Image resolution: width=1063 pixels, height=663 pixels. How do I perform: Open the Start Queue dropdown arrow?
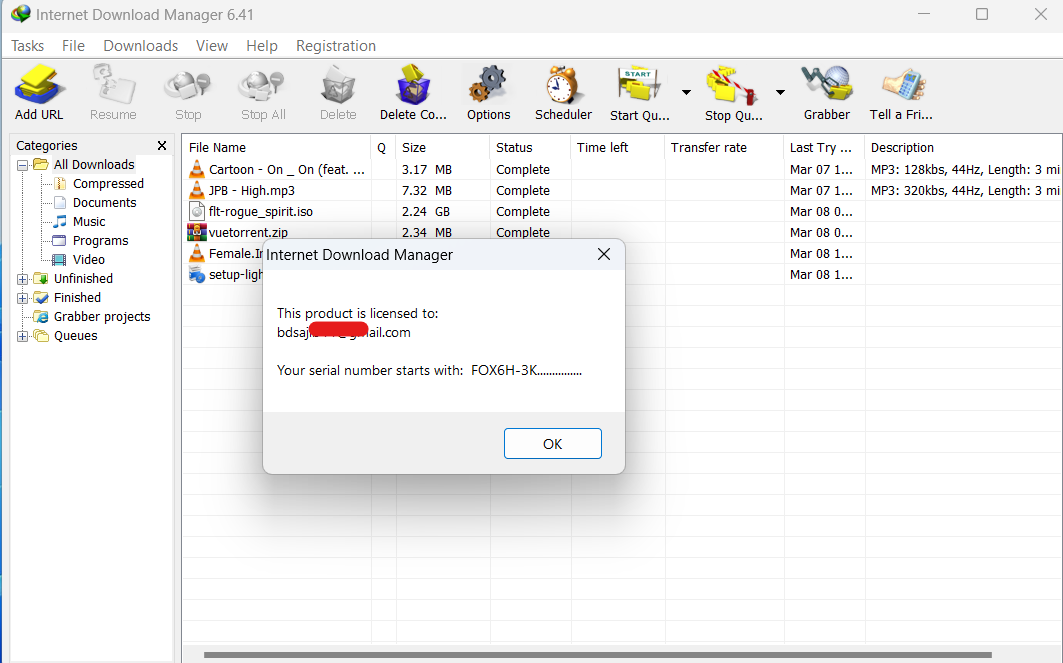point(686,92)
